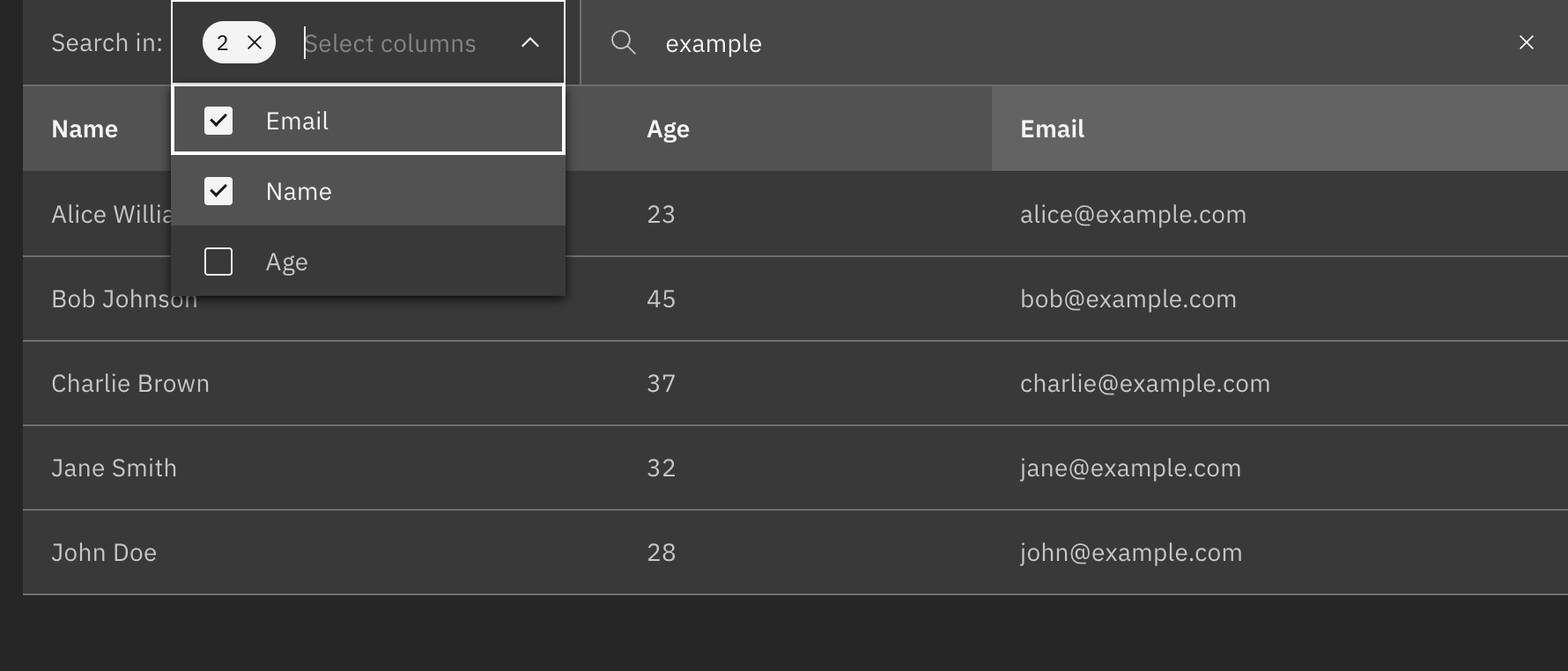This screenshot has height=671, width=1568.
Task: Clear the 2 selected columns tag
Action: (255, 42)
